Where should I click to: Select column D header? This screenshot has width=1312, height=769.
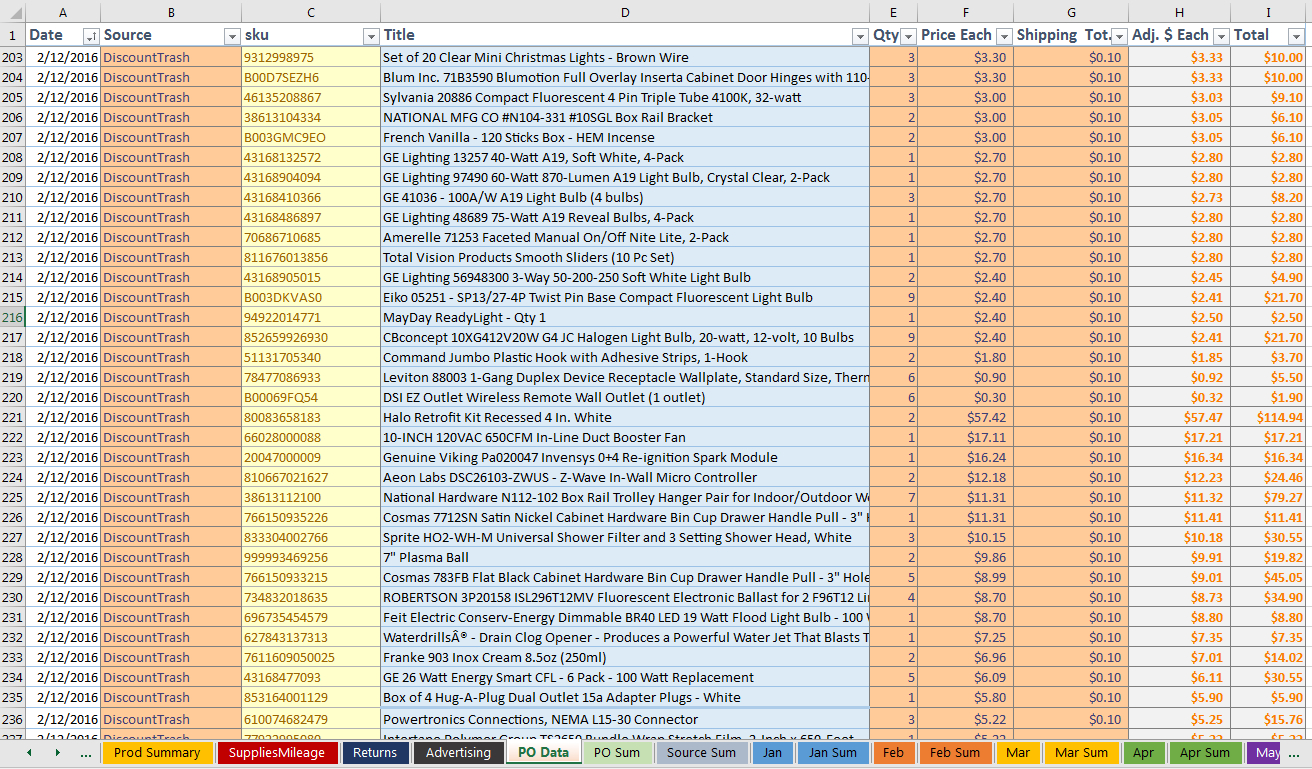point(625,12)
